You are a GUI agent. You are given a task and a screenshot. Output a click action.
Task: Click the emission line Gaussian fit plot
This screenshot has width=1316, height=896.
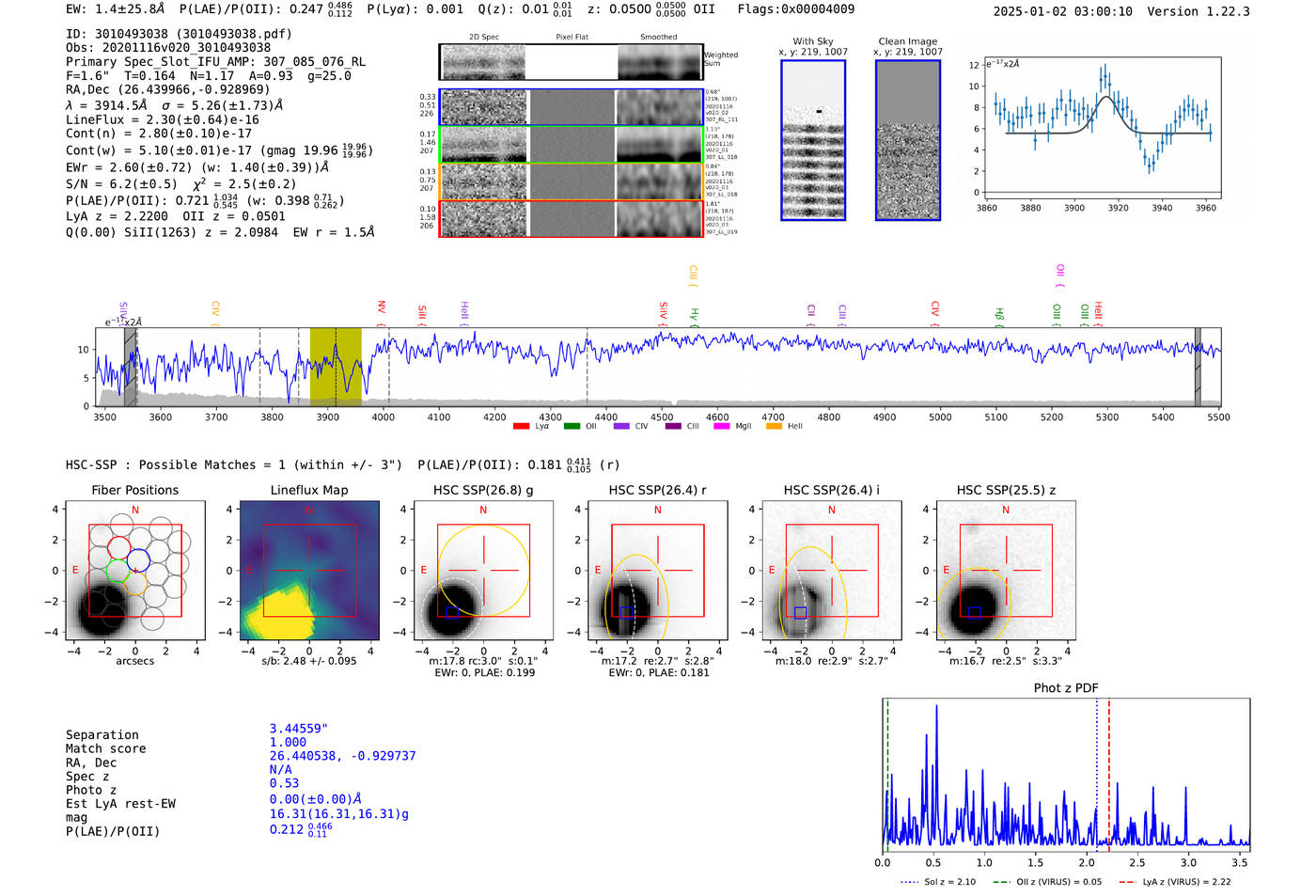1101,129
